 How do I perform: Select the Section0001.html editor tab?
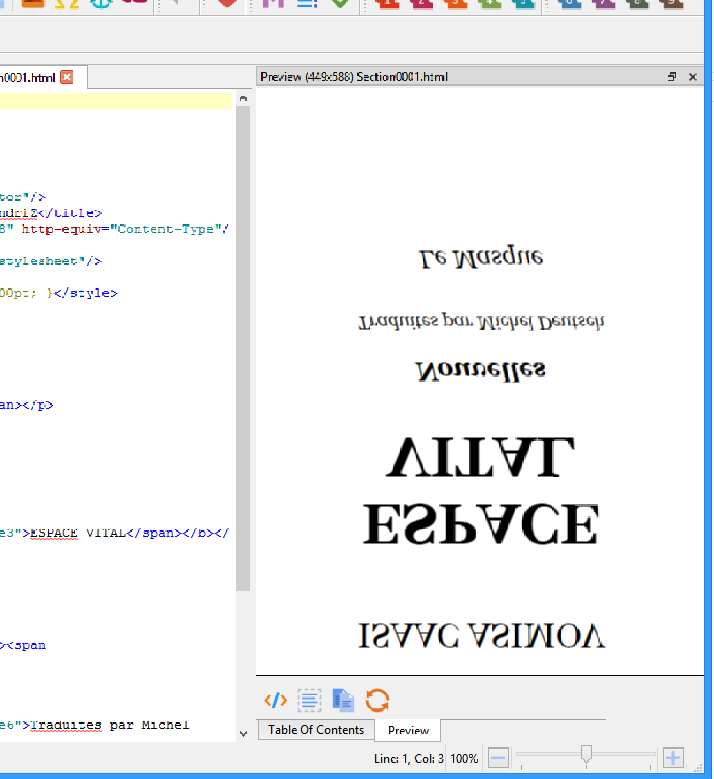(27, 77)
